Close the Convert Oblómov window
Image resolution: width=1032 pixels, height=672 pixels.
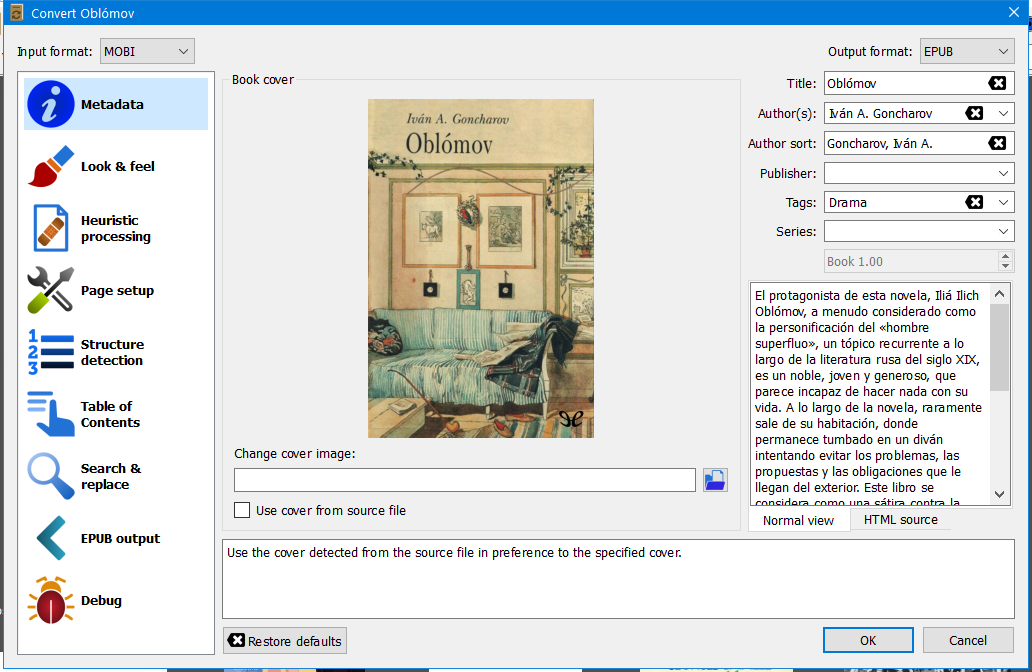(1014, 13)
